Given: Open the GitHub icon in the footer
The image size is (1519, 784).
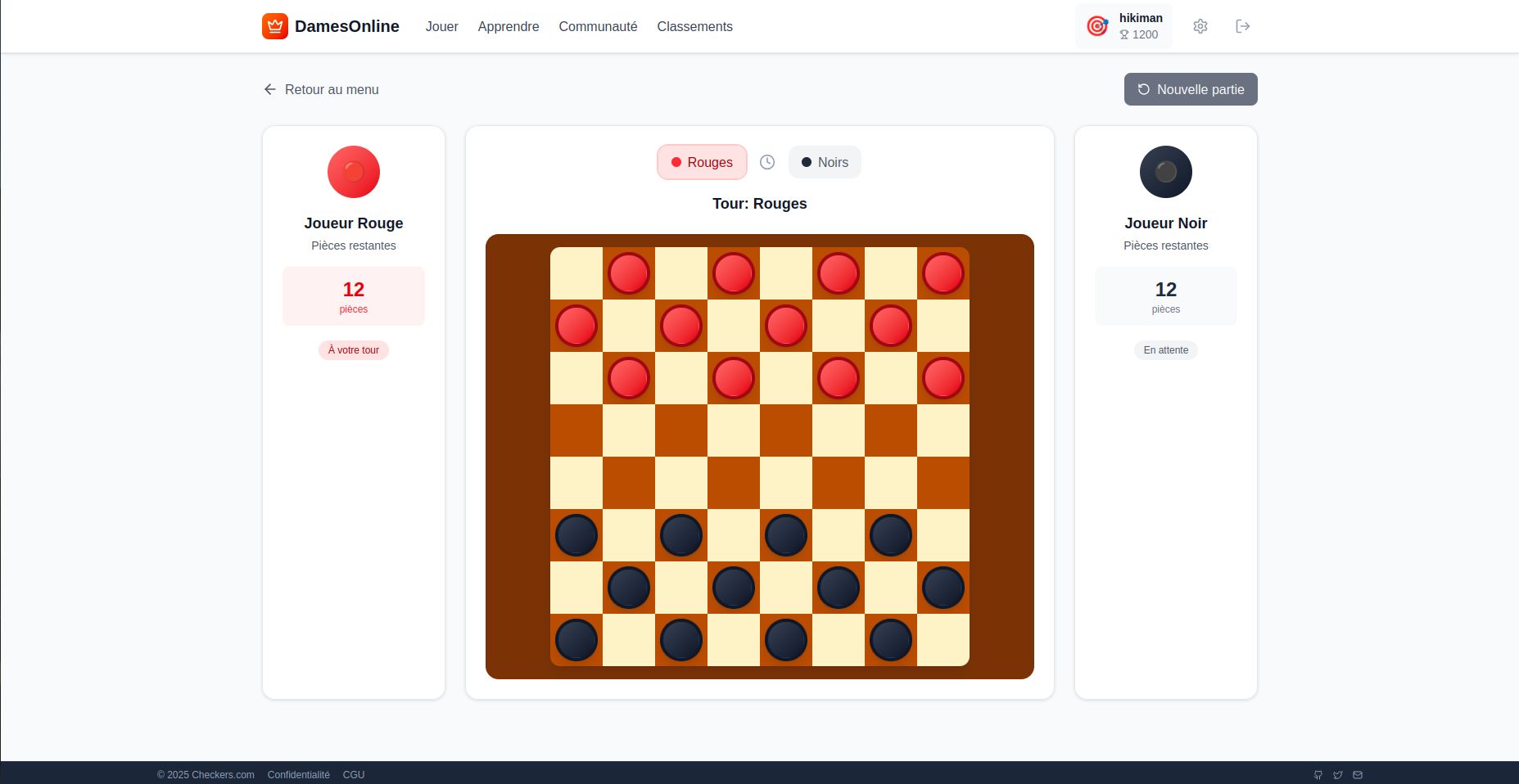Looking at the screenshot, I should (1318, 775).
